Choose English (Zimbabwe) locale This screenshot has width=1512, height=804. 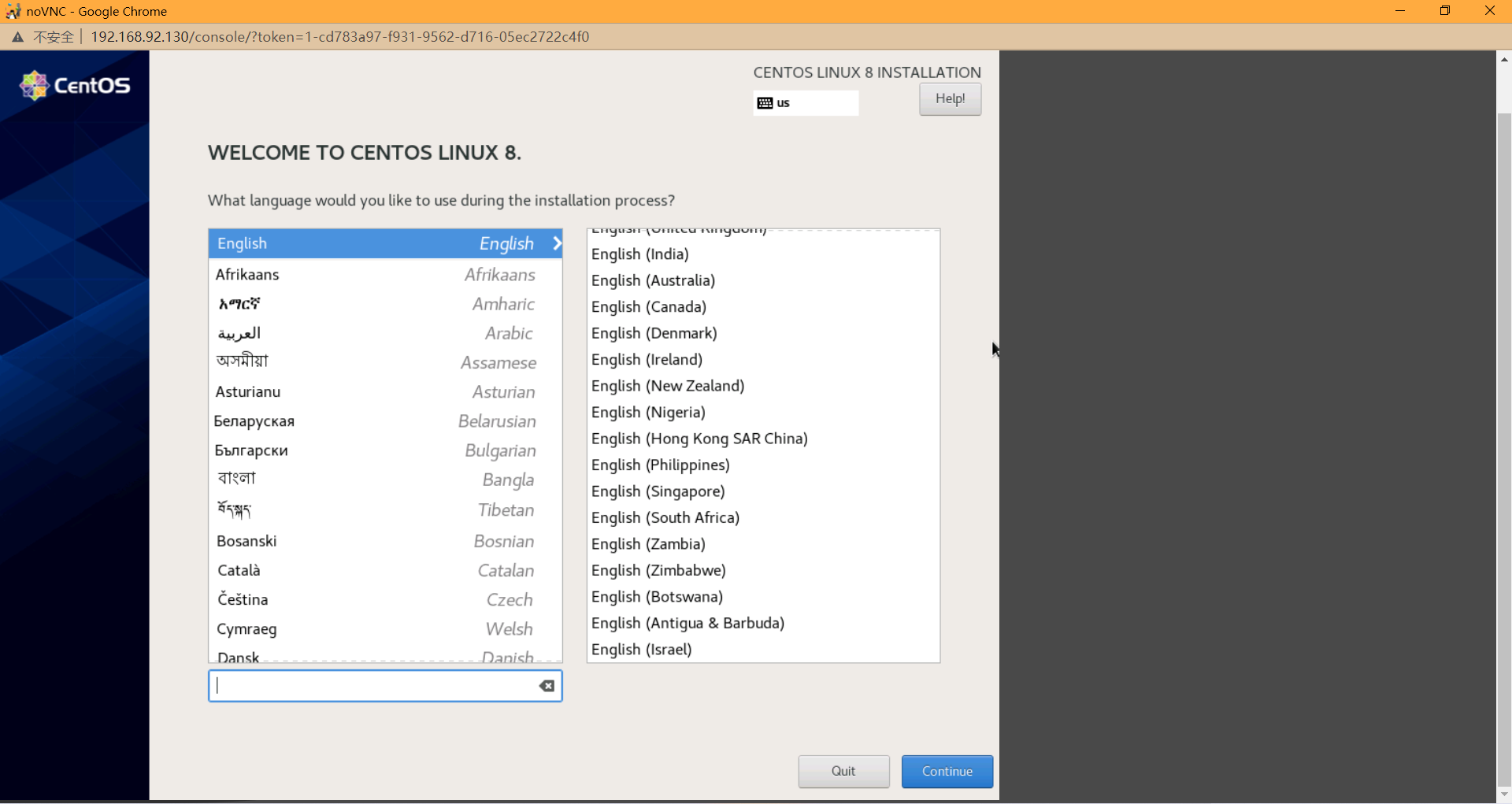point(763,571)
